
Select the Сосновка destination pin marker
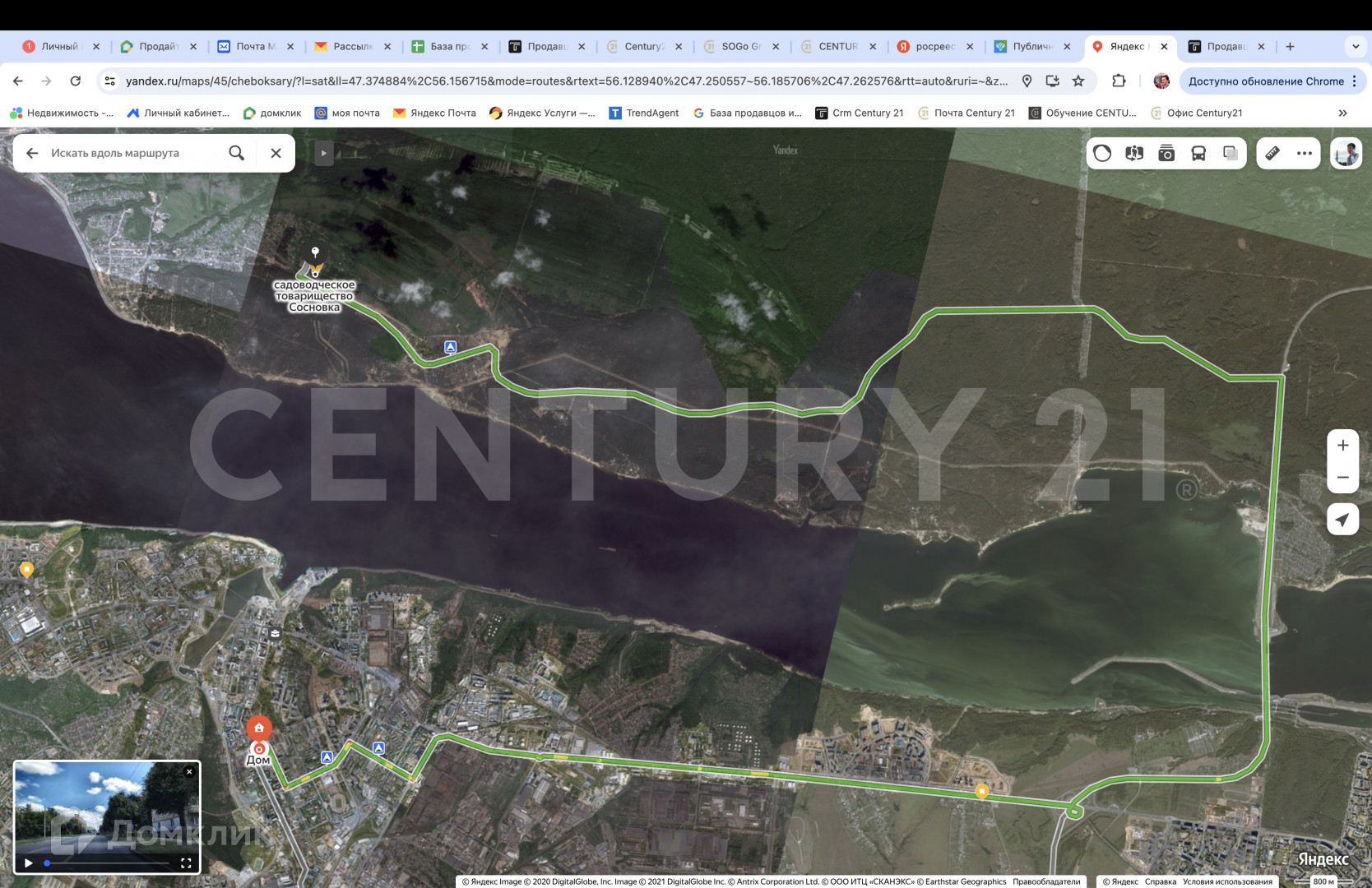coord(315,252)
